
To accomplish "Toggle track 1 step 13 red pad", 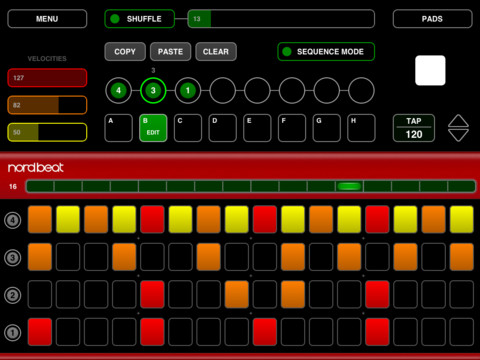I will 377,332.
